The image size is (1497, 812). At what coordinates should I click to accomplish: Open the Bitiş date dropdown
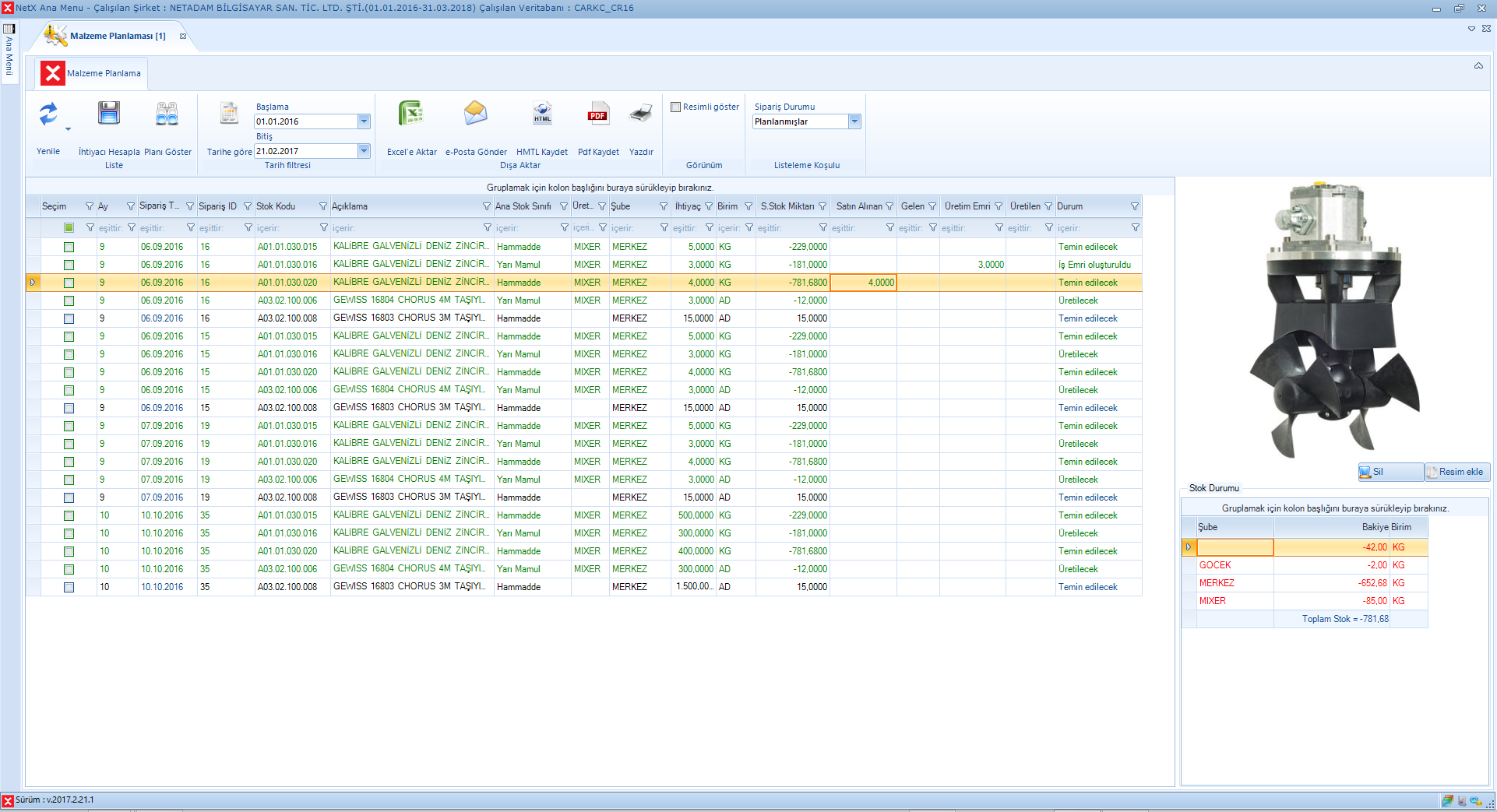[x=364, y=151]
